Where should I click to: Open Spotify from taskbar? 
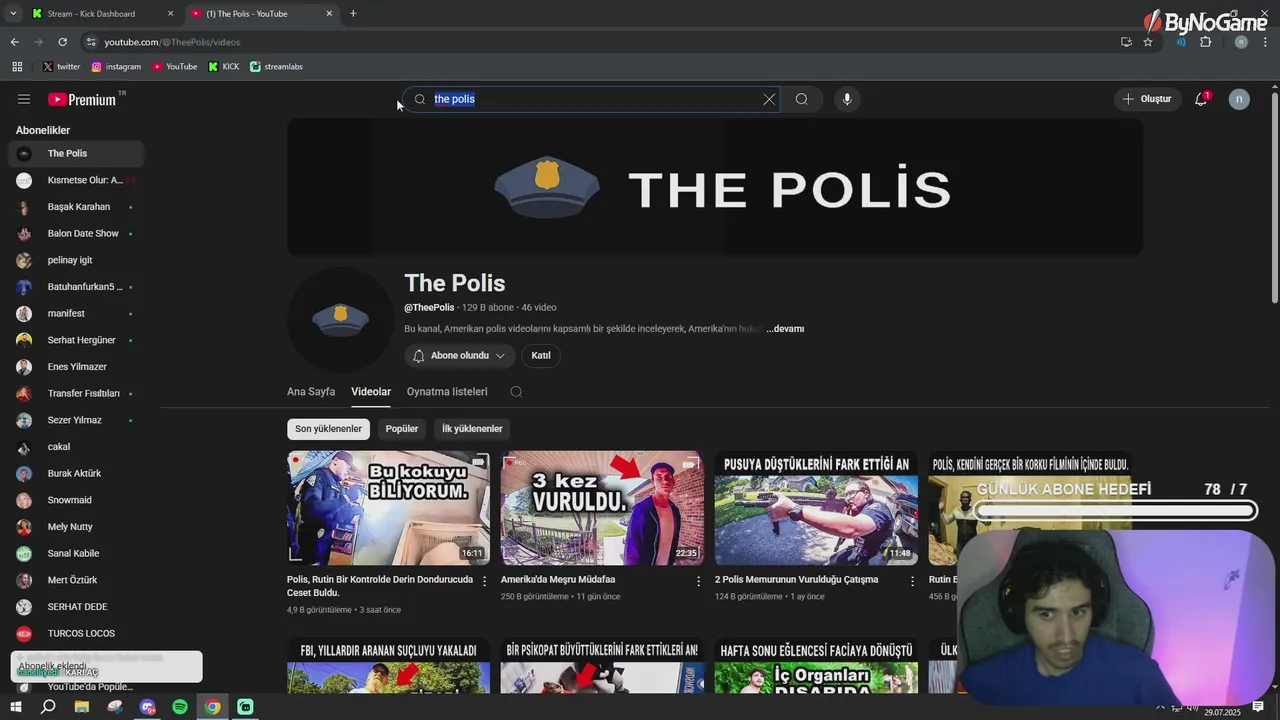[x=180, y=707]
